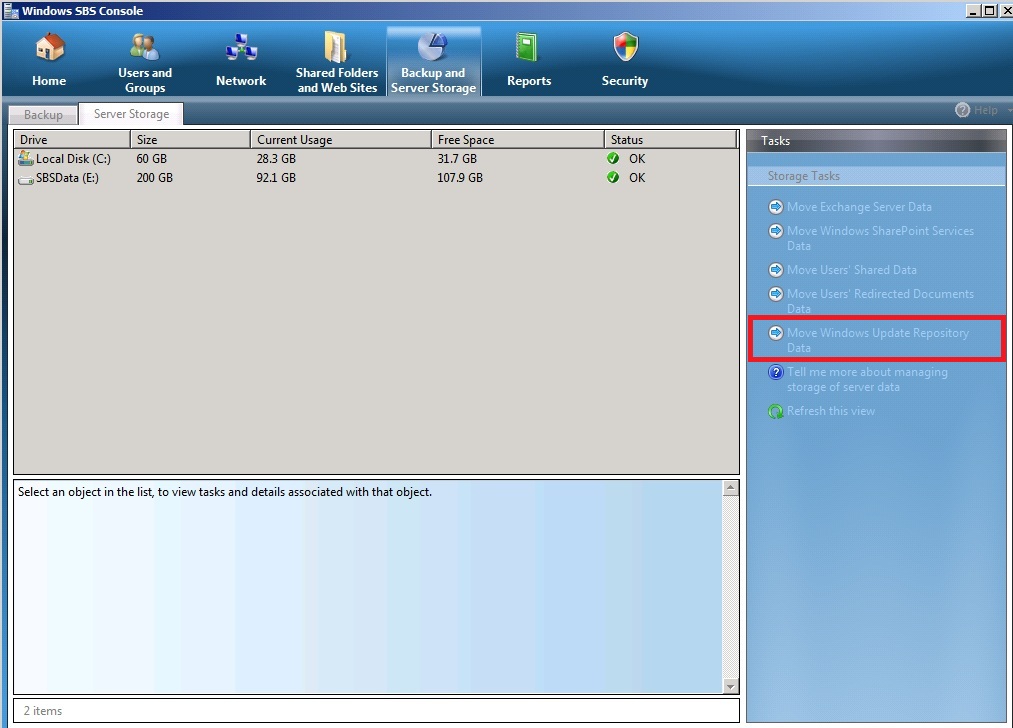
Task: Click the 31.7 GB free space cell
Action: tap(457, 158)
